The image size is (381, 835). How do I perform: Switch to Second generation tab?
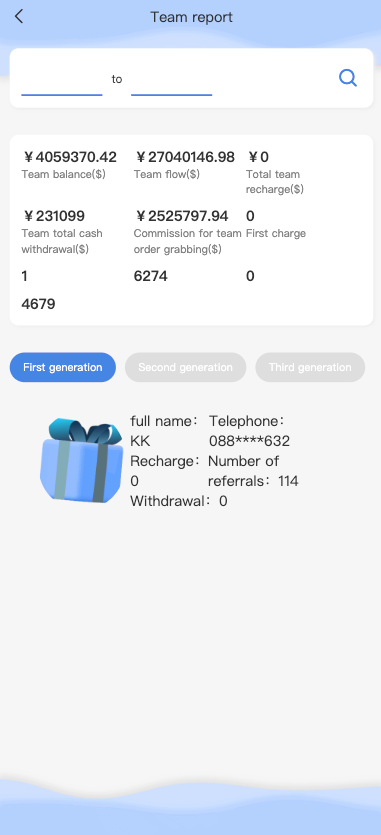click(185, 367)
